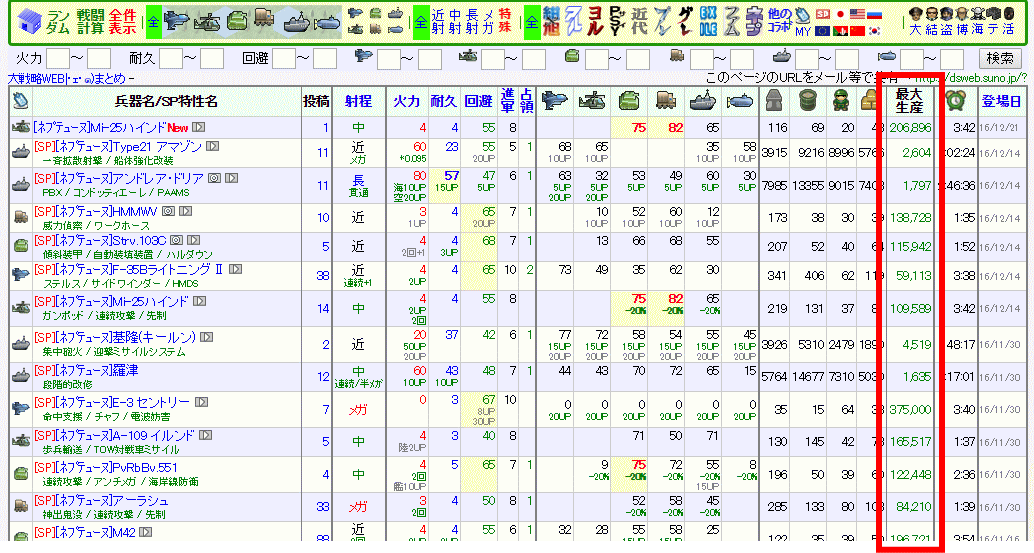Viewport: 1034px width, 553px height.
Task: Open [ネプテューヌ]Type21 アマゾン entry
Action: pos(118,146)
